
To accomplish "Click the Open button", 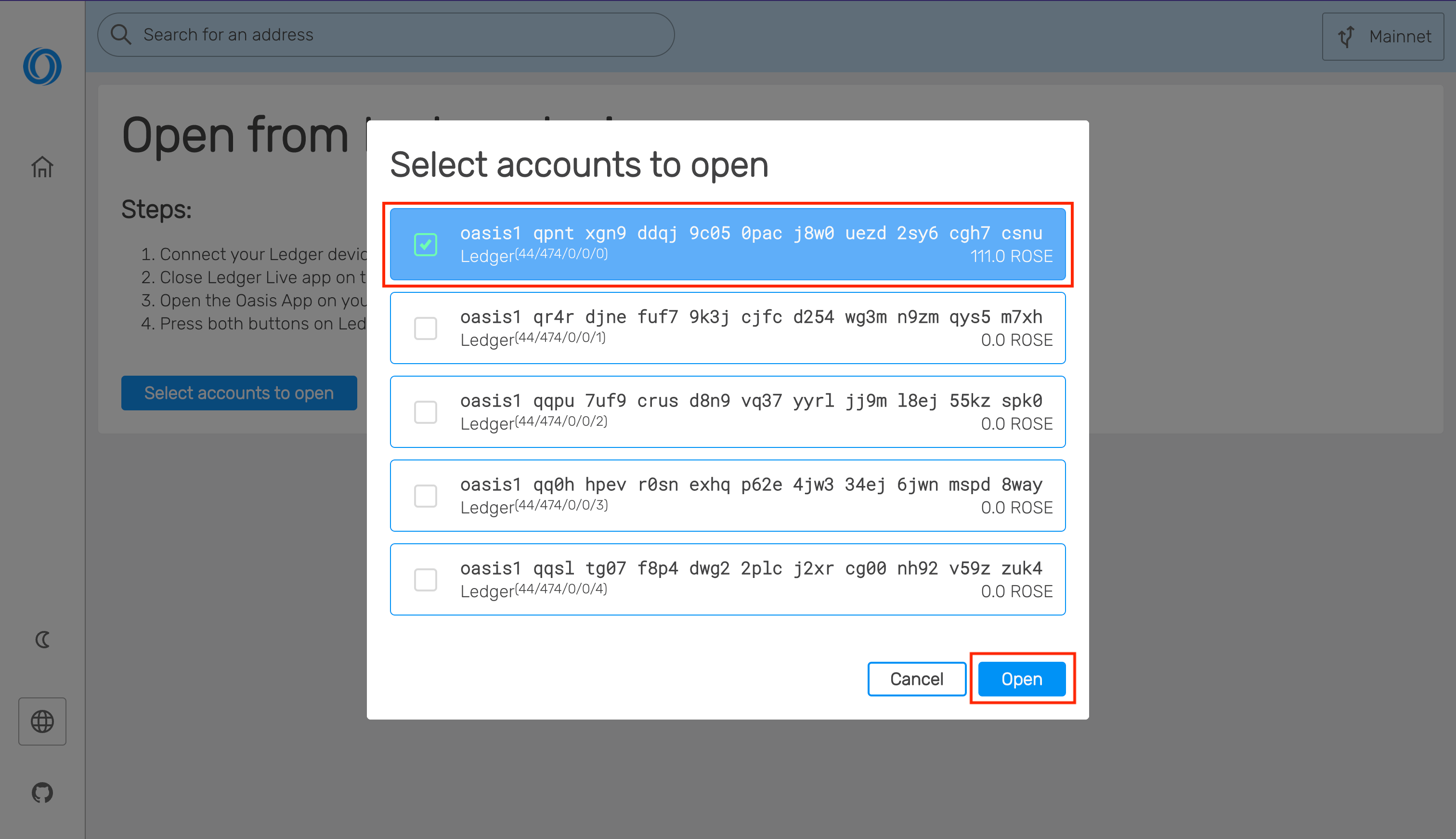I will pos(1022,679).
